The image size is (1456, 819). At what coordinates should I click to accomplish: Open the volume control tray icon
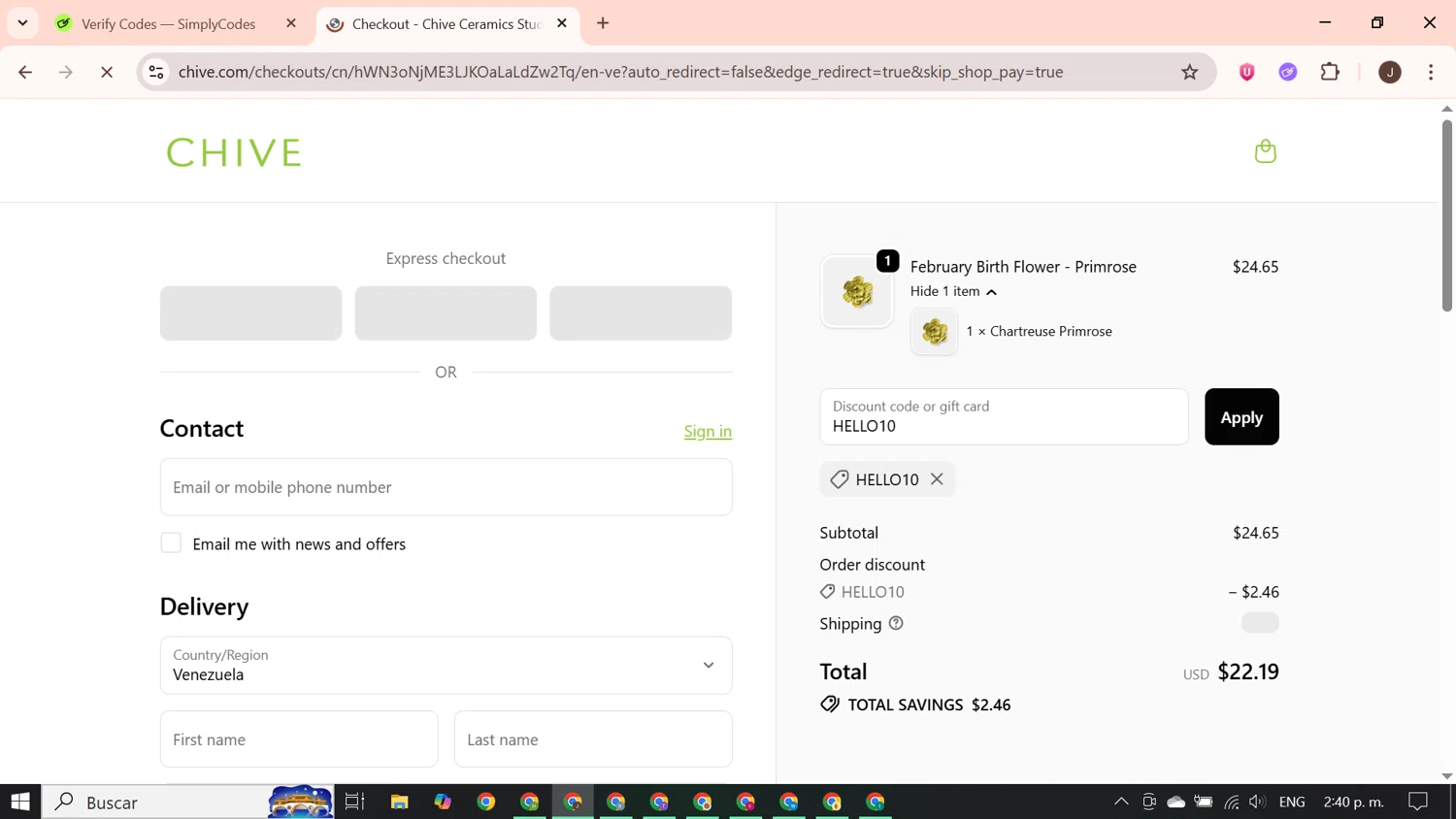[x=1258, y=802]
